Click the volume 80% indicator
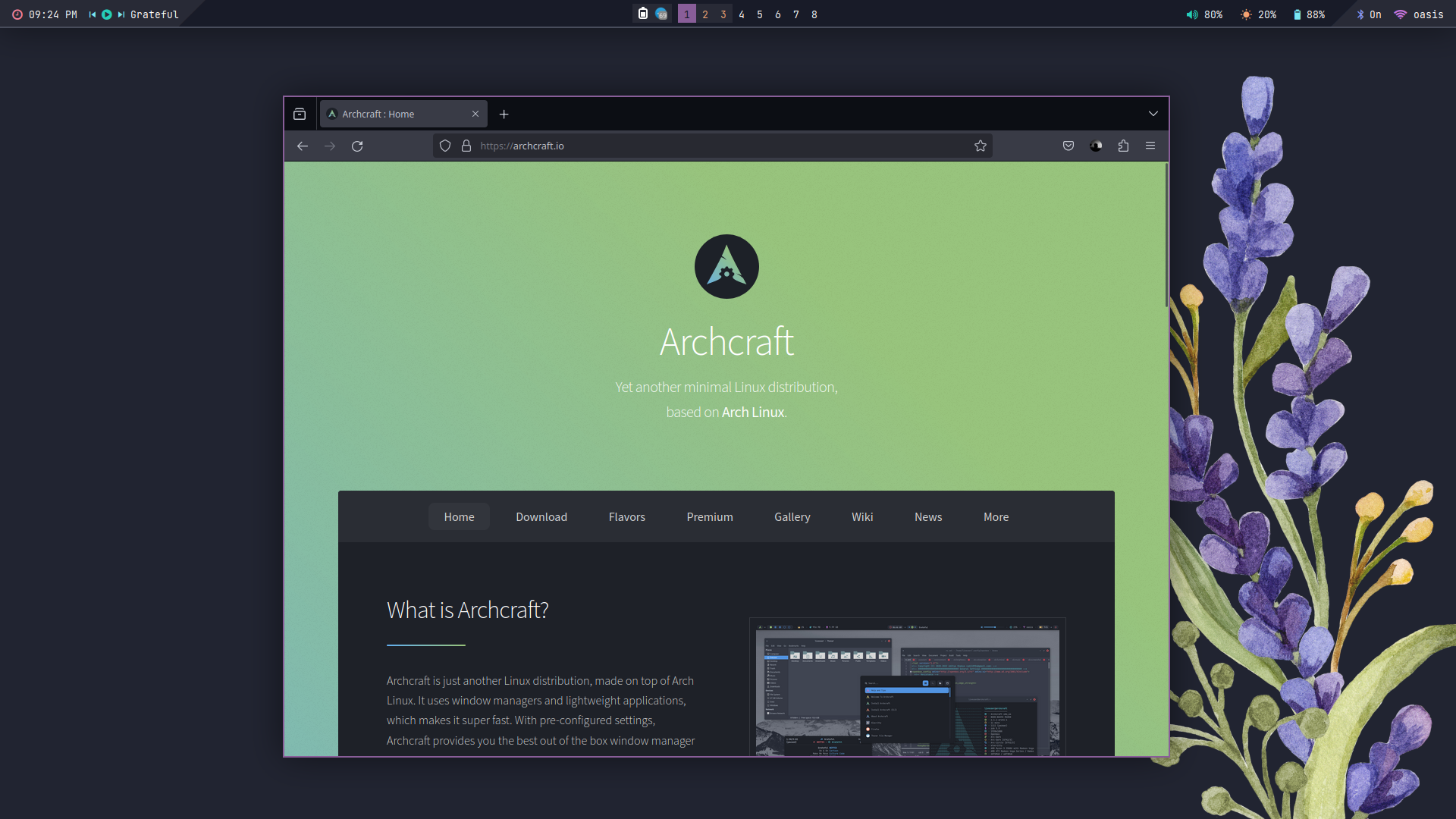This screenshot has height=819, width=1456. 1204,14
